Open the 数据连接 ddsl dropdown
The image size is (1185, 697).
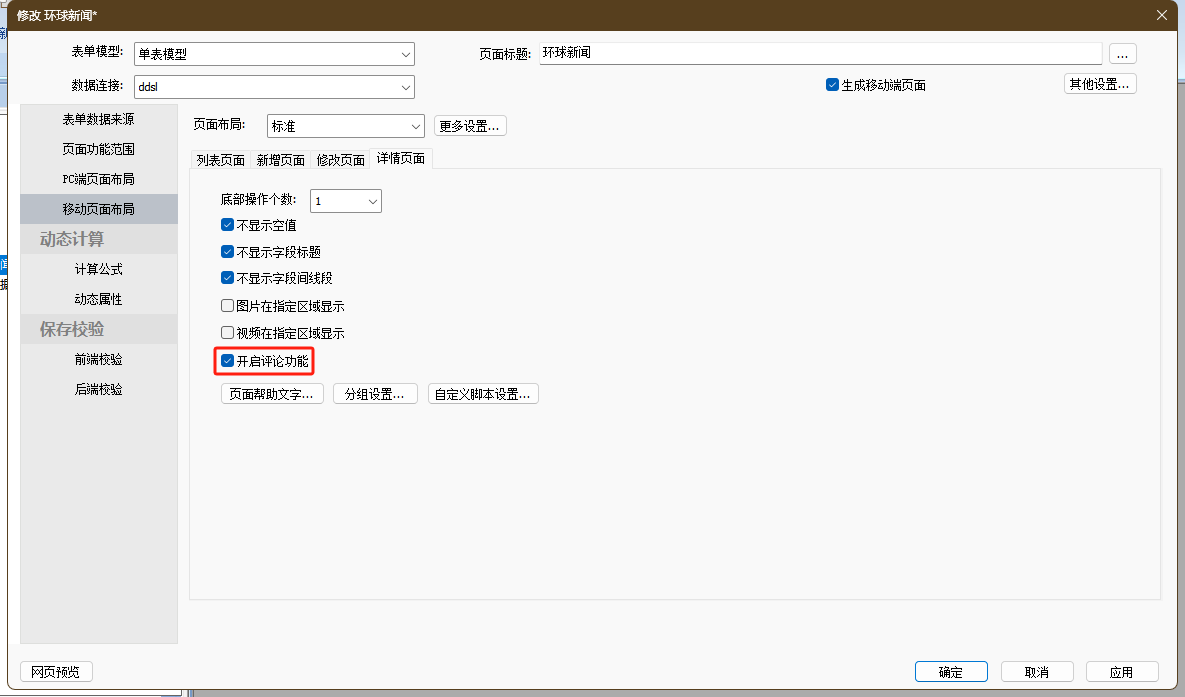click(x=405, y=87)
